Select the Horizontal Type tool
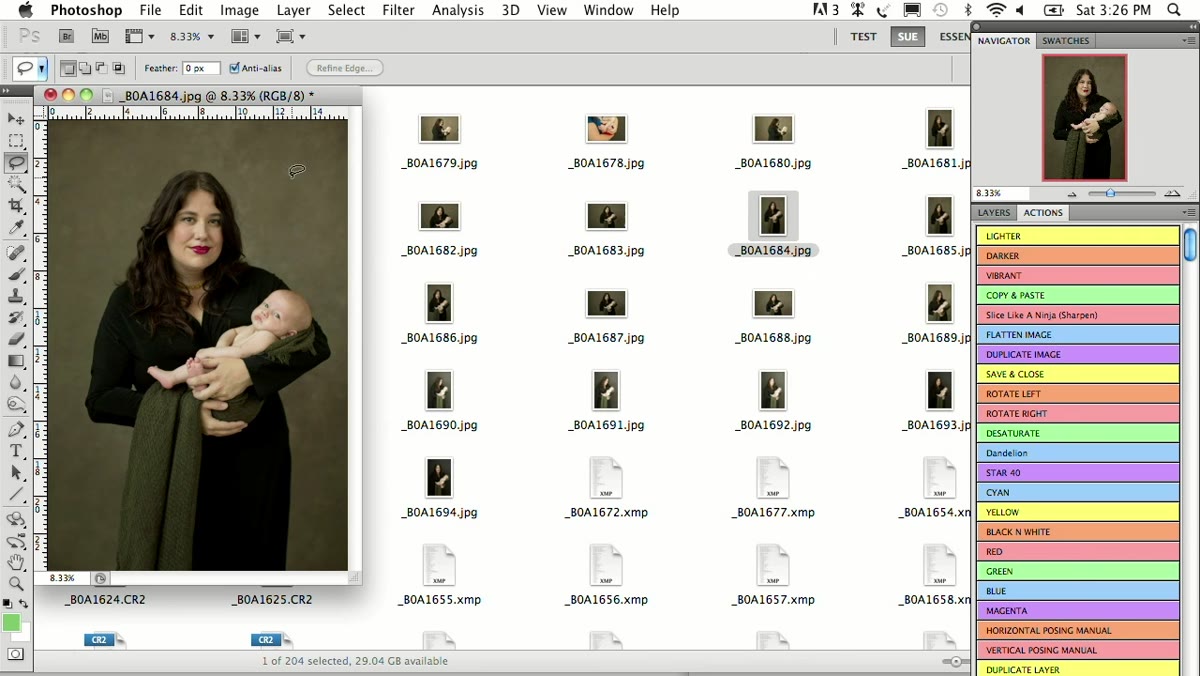The width and height of the screenshot is (1200, 676). click(x=16, y=451)
